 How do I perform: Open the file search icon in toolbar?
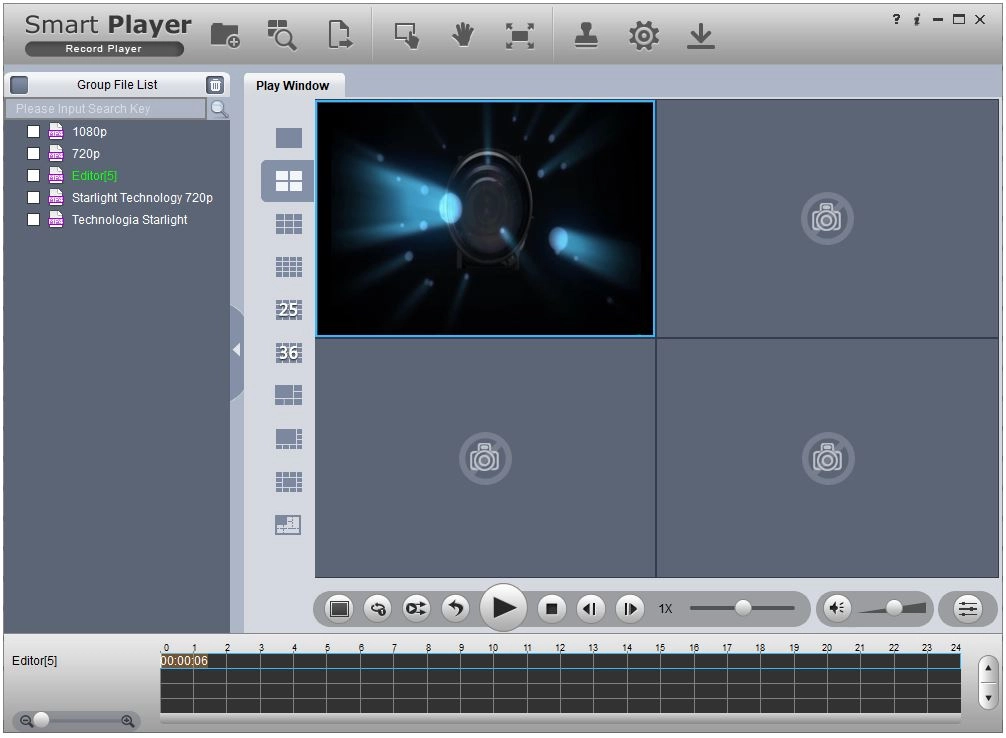pos(282,35)
